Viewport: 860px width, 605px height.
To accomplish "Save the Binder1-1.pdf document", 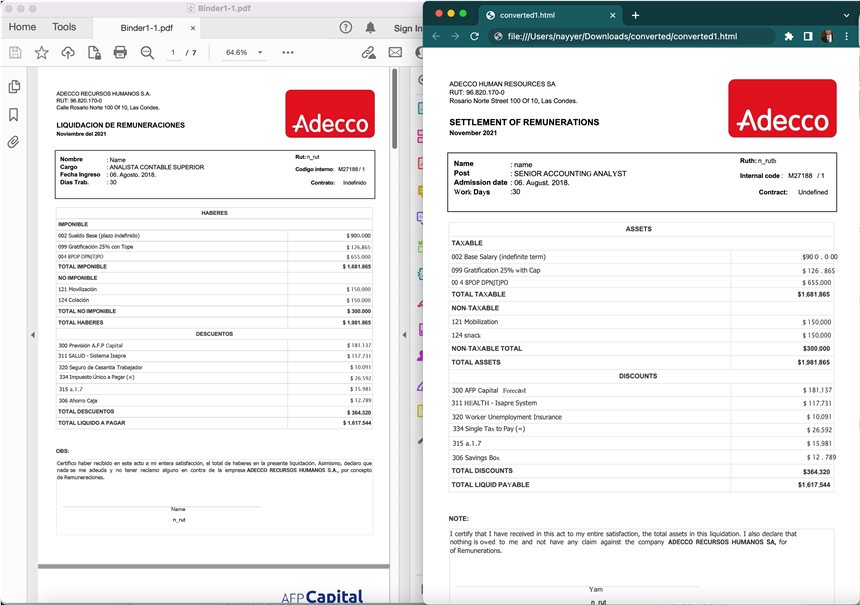I will (x=14, y=52).
